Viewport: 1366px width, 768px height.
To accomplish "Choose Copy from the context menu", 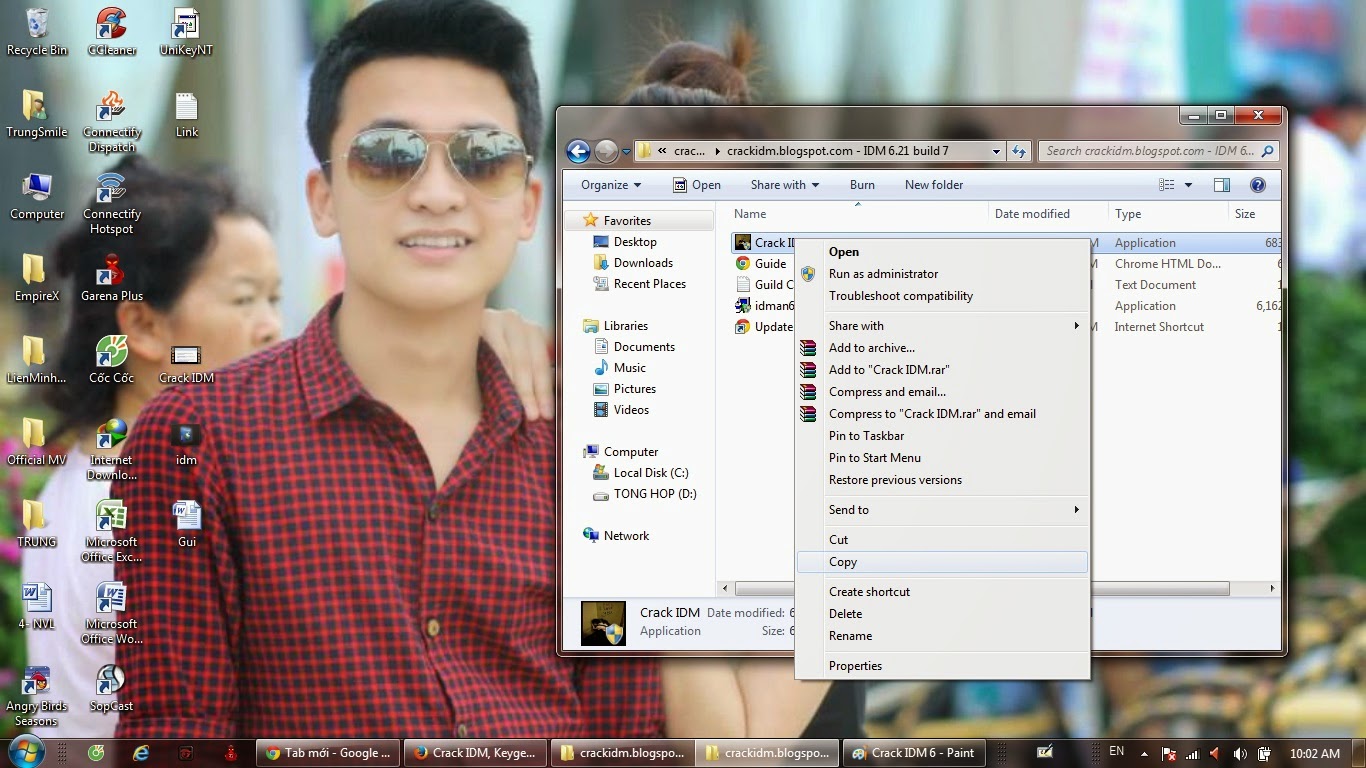I will (843, 562).
